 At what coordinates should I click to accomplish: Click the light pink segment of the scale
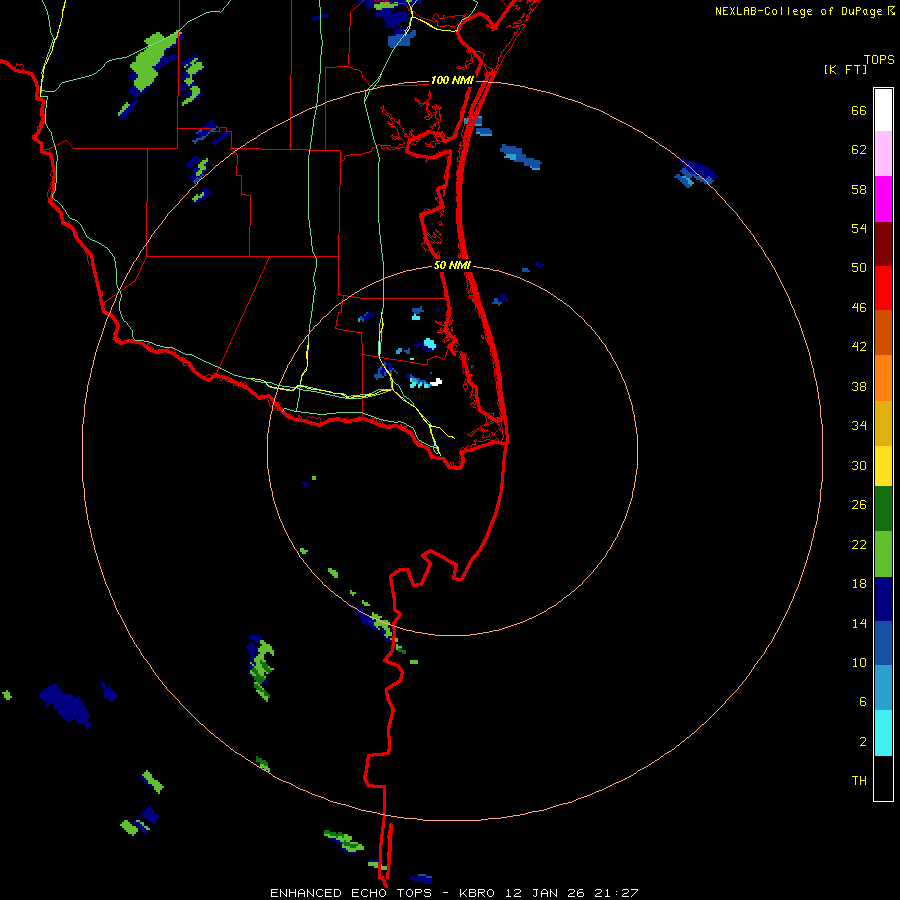coord(883,154)
